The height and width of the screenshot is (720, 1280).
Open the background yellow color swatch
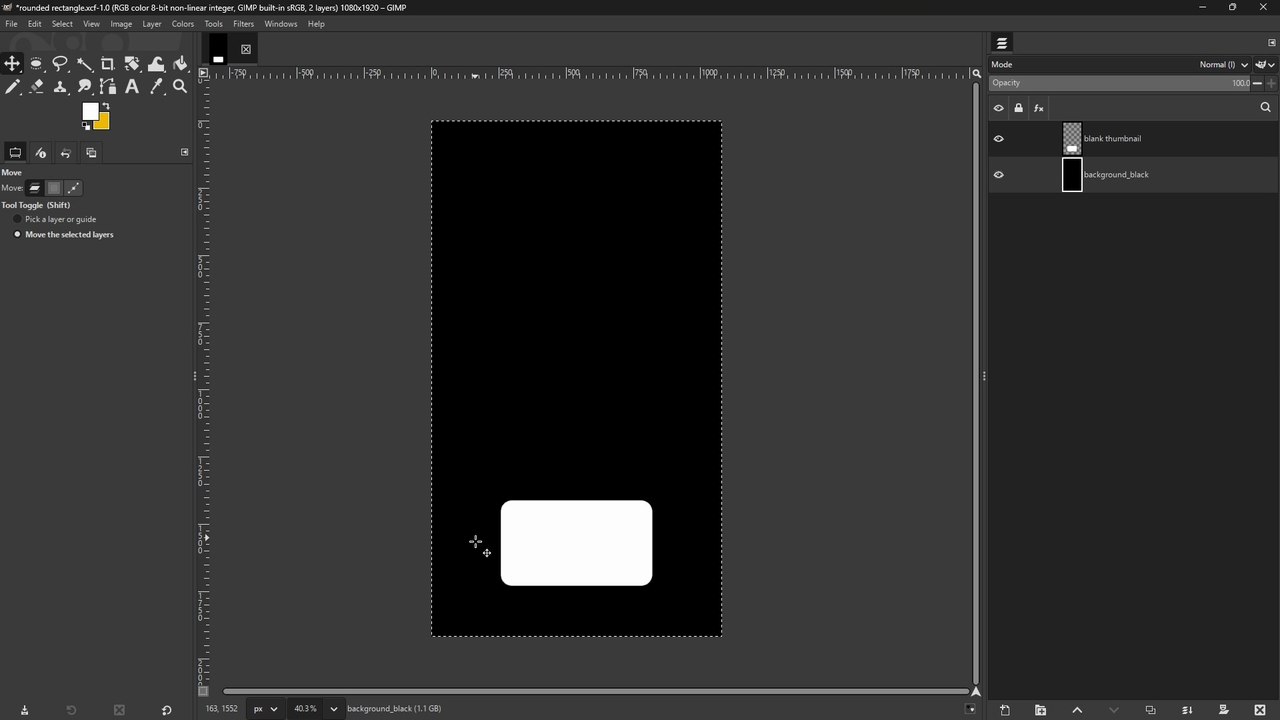point(103,123)
